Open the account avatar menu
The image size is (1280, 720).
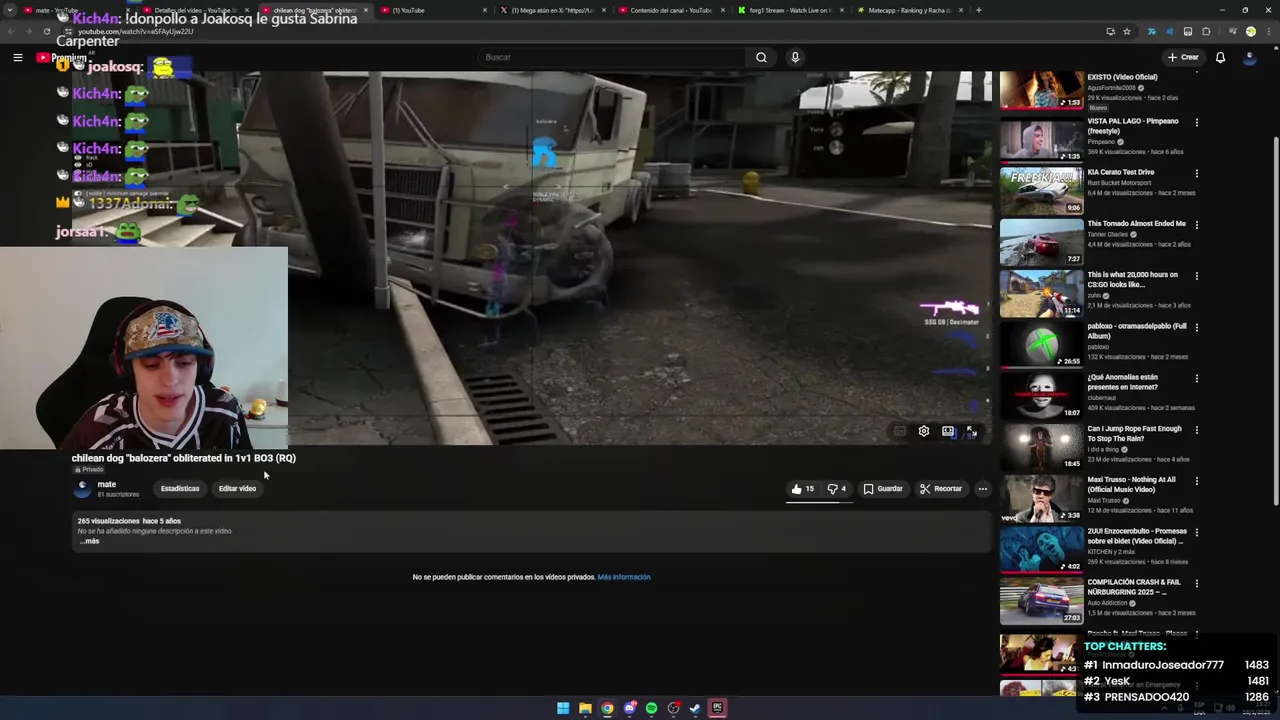1249,57
